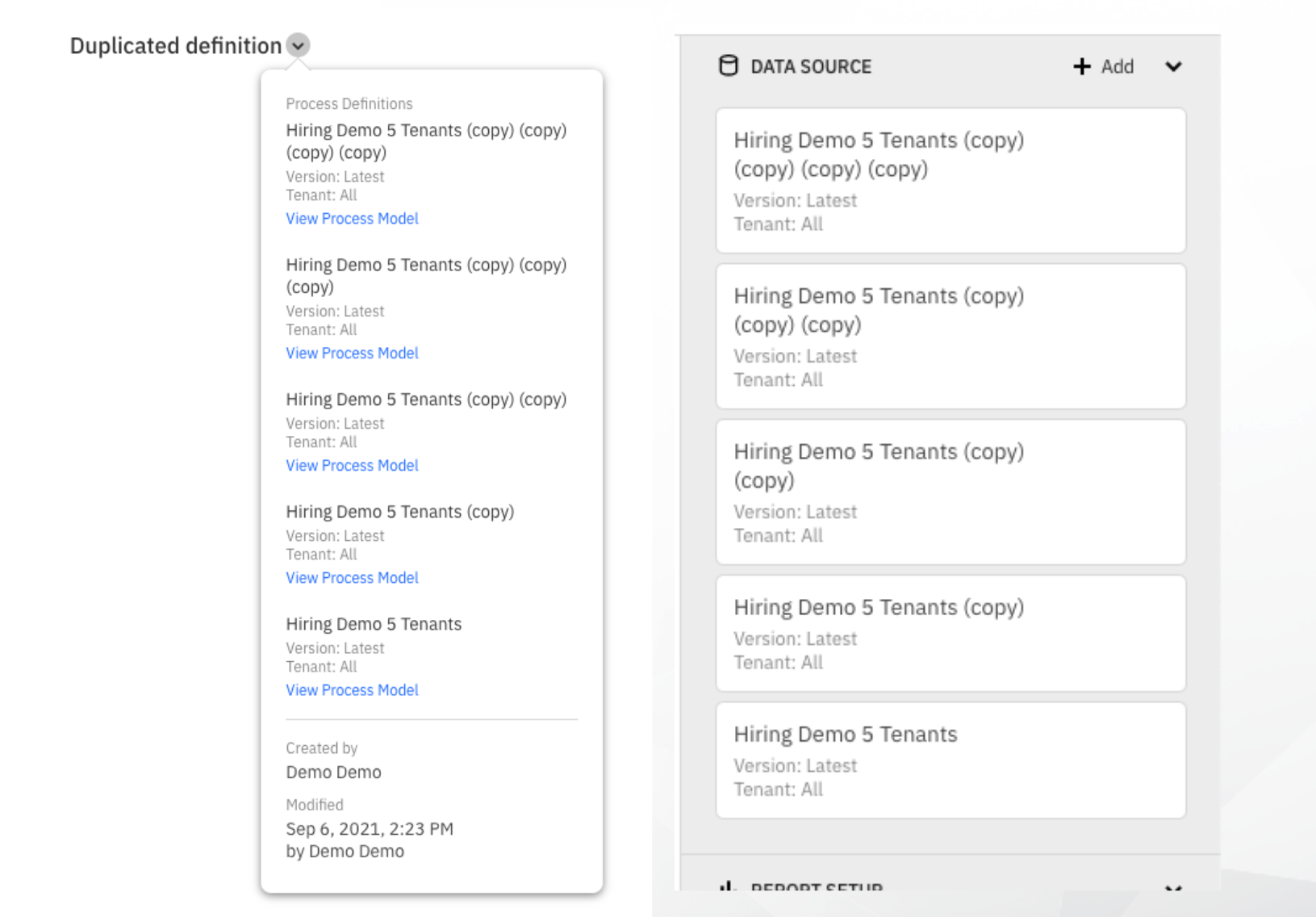Expand the Report Setup section chevron

pyautogui.click(x=1173, y=886)
